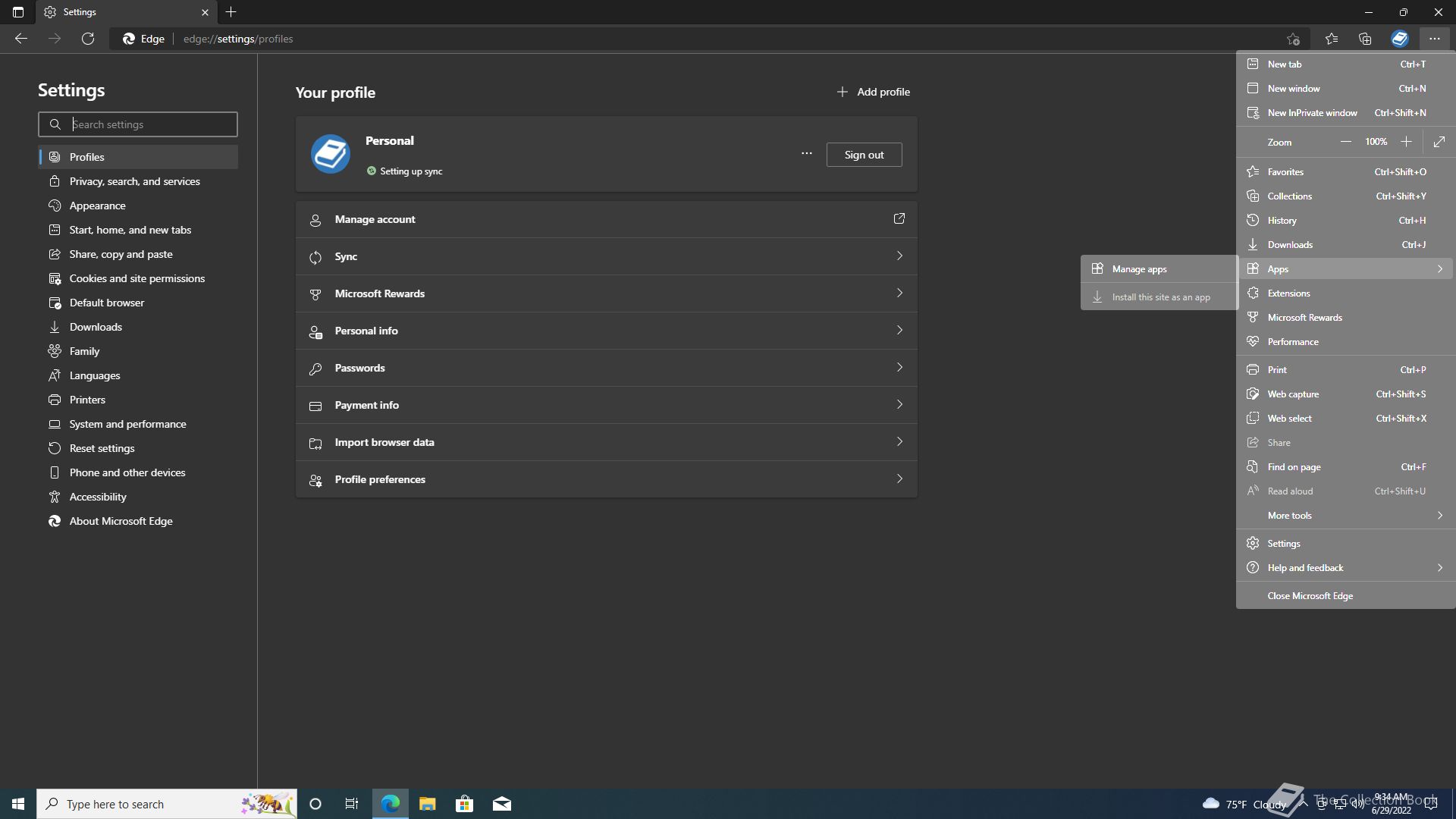Increase zoom with the plus button
This screenshot has width=1456, height=819.
click(1406, 142)
